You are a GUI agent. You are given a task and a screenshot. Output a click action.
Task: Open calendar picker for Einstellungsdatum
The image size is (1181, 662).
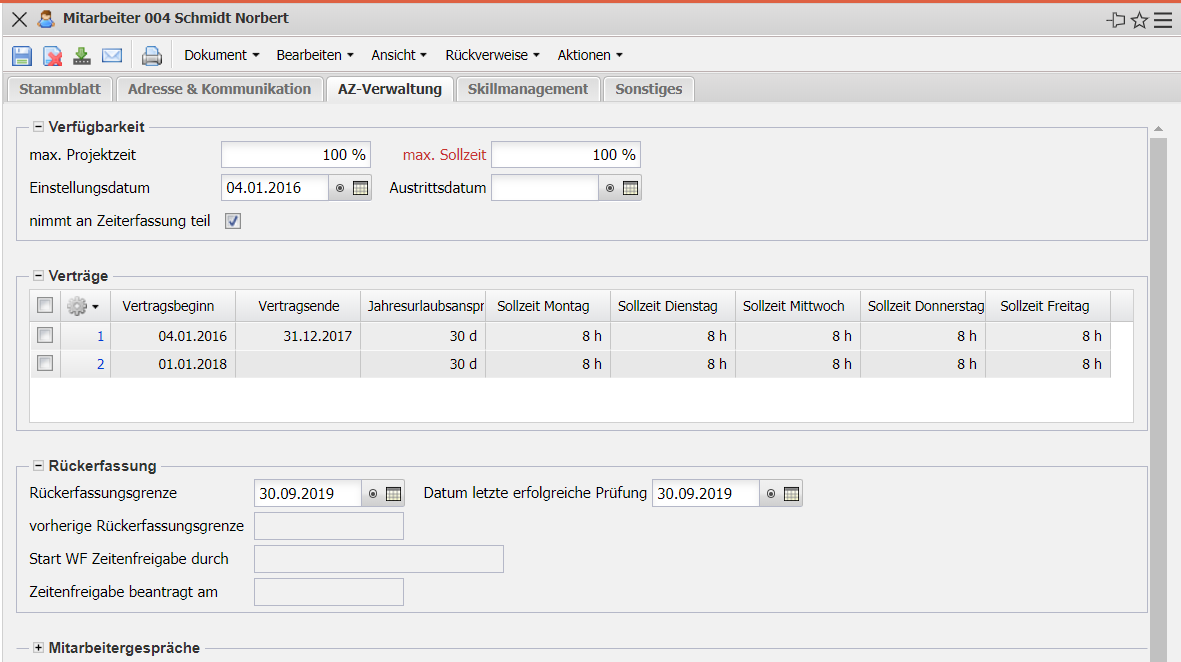361,188
